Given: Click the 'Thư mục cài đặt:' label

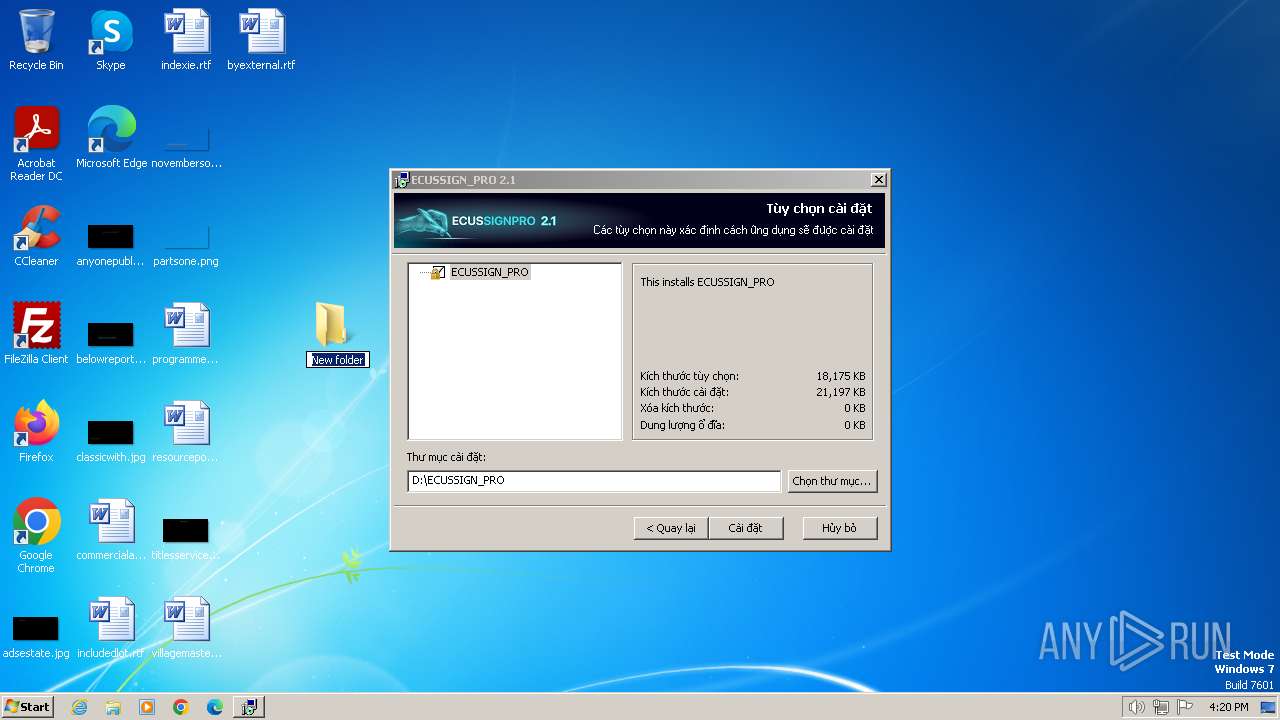Looking at the screenshot, I should (x=446, y=457).
